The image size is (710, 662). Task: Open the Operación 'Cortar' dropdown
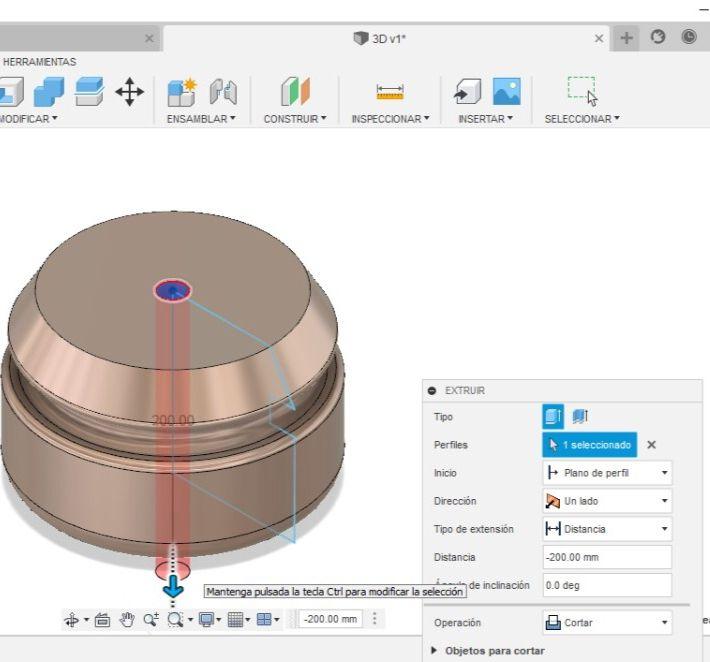607,623
